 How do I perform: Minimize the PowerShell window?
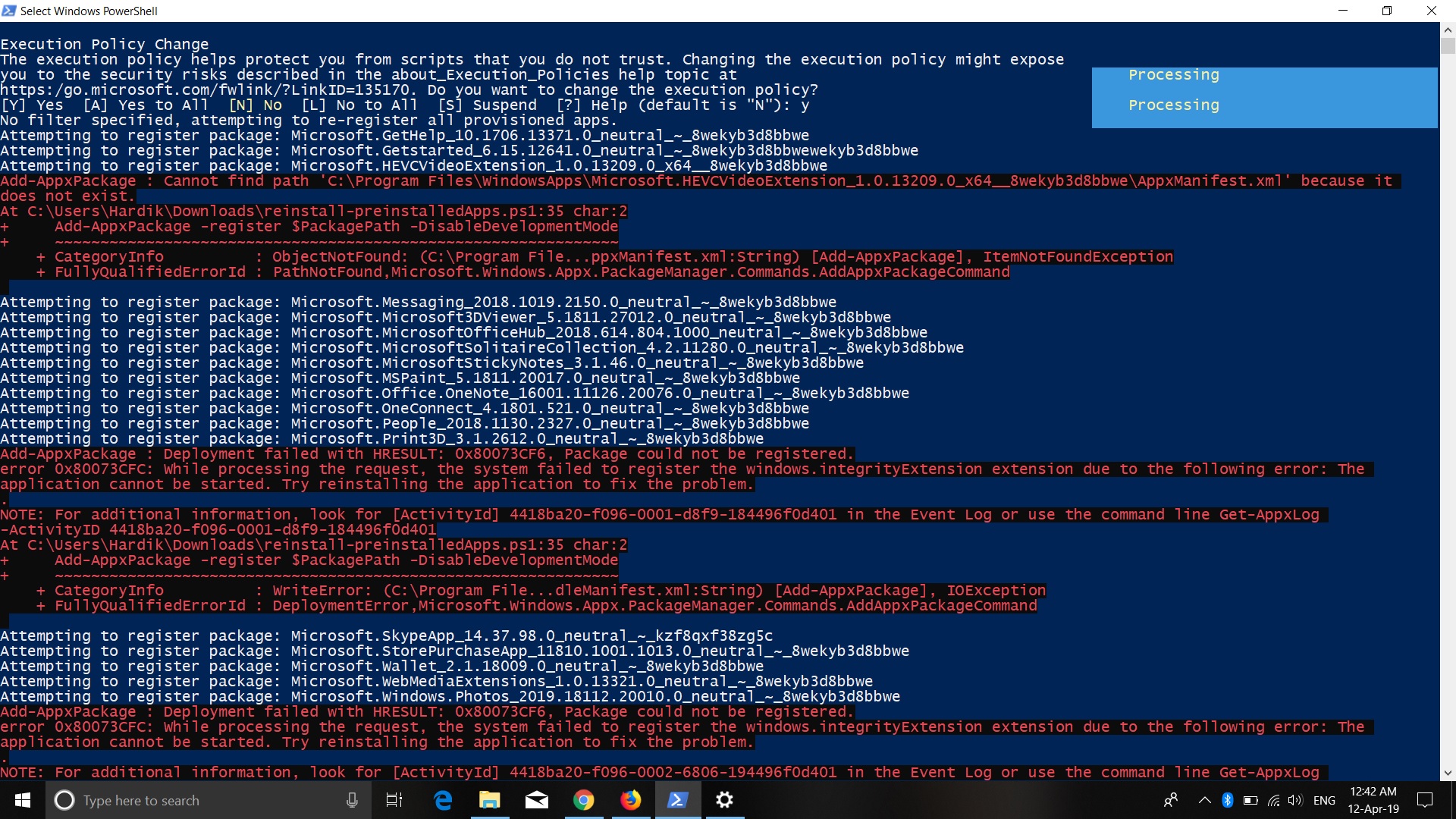coord(1343,11)
